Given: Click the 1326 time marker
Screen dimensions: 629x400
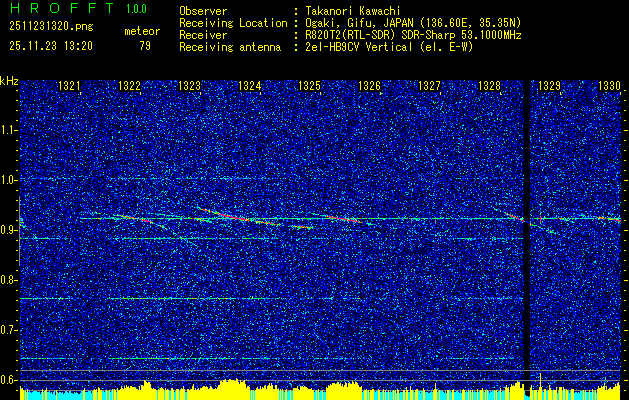Looking at the screenshot, I should (369, 86).
